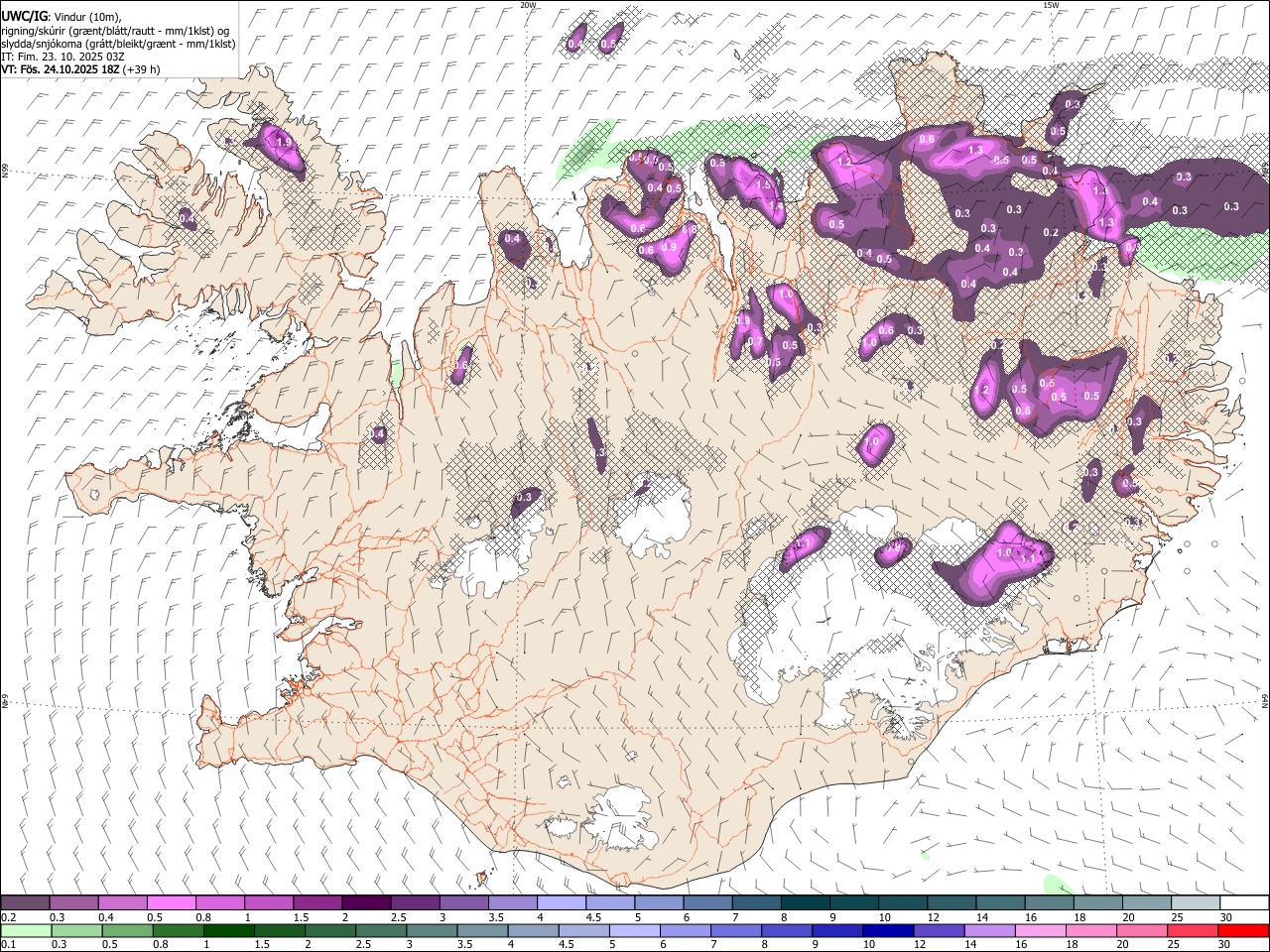Pick the darkest purple 2–2.5 upper swatch

(365, 903)
